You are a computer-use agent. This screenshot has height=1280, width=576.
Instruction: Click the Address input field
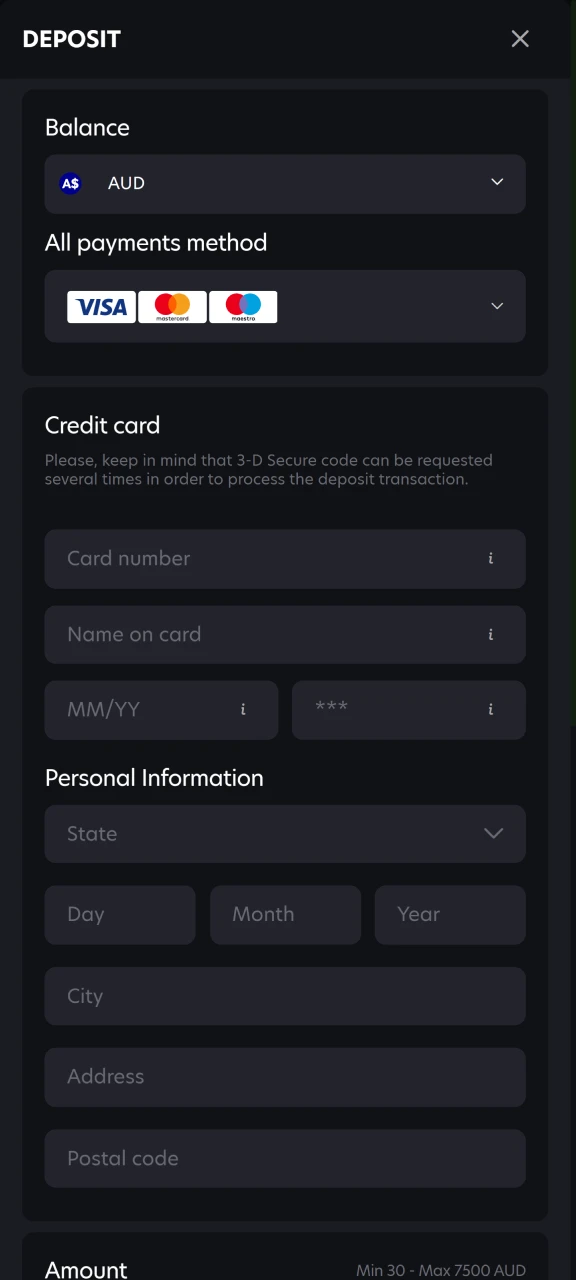pos(285,1076)
